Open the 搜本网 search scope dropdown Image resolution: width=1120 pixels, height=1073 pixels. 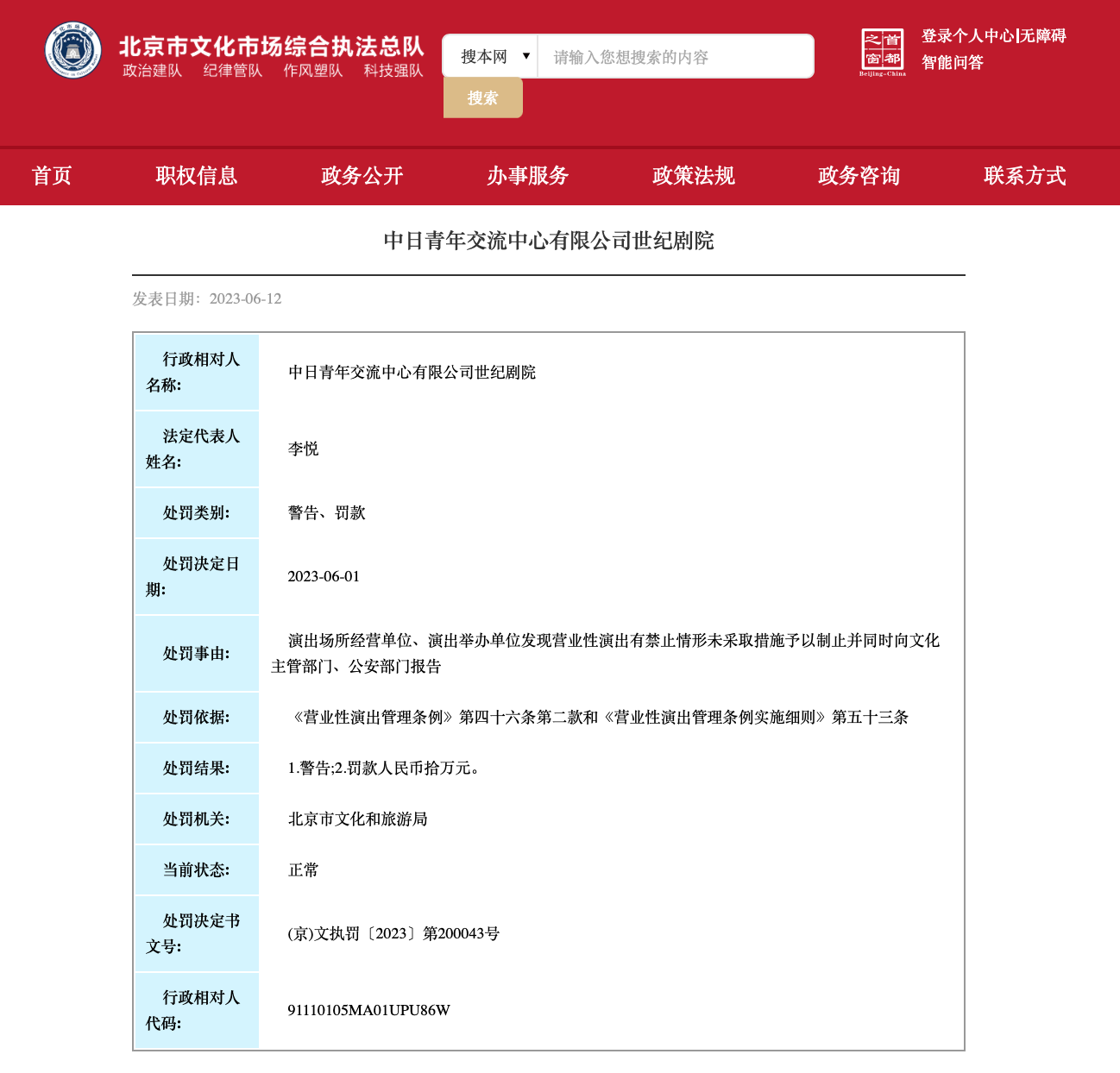[490, 57]
